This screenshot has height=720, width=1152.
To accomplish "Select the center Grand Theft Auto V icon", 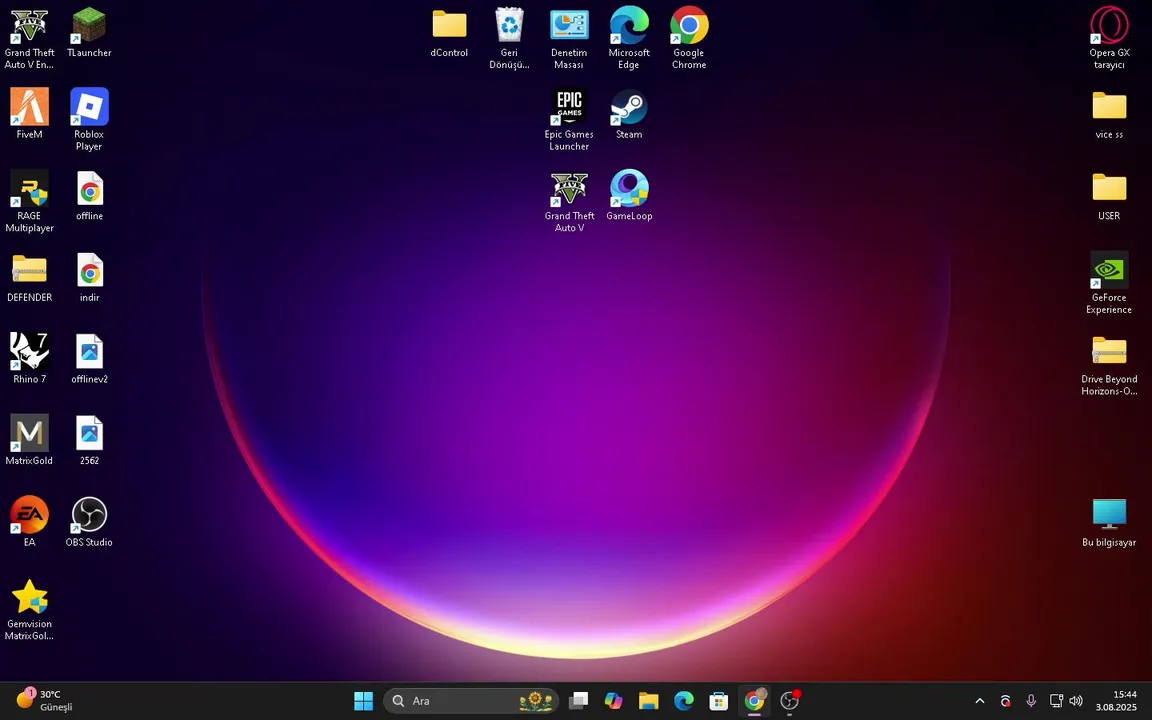I will (x=569, y=202).
